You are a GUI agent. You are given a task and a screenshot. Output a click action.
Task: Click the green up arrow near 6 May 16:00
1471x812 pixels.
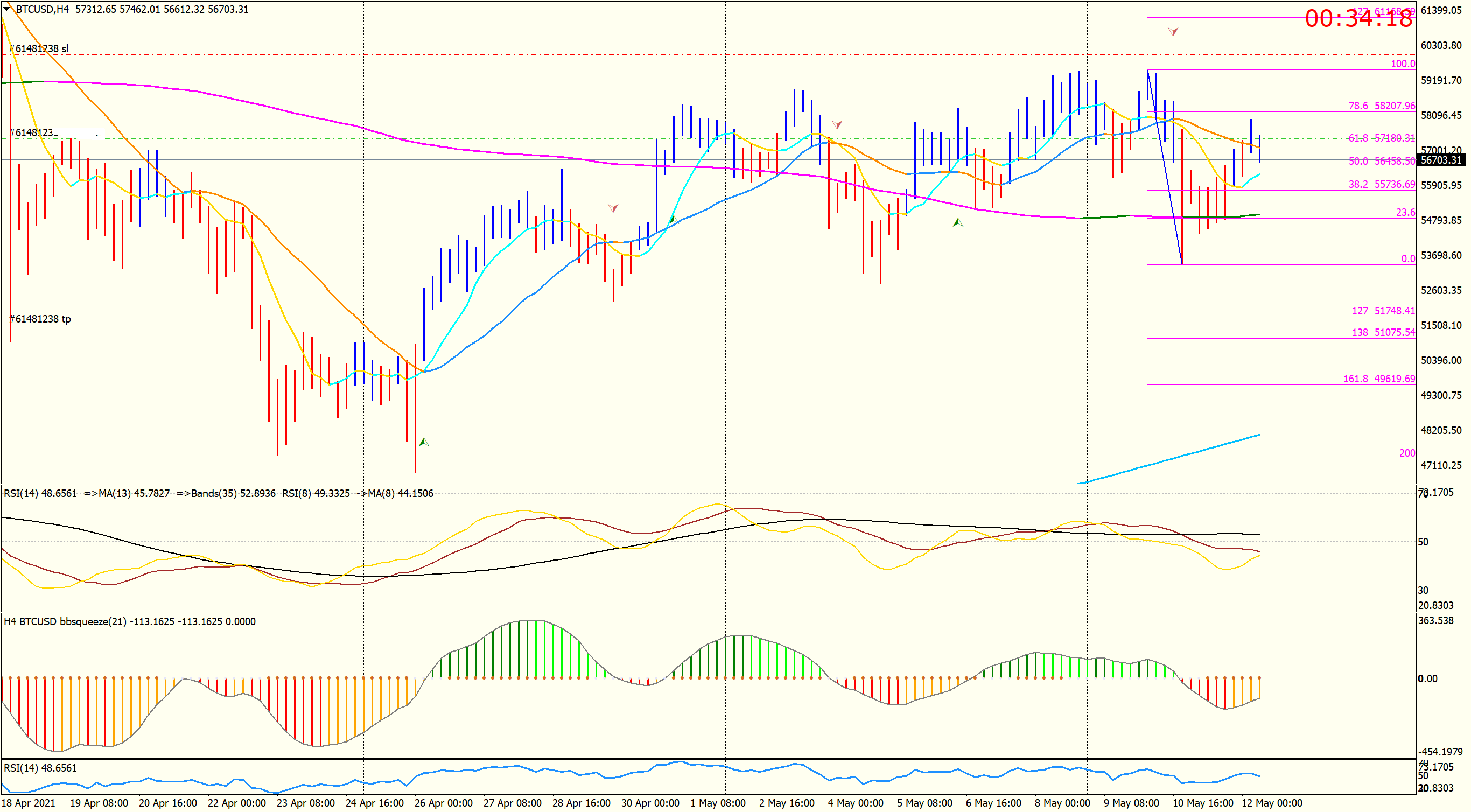tap(958, 222)
